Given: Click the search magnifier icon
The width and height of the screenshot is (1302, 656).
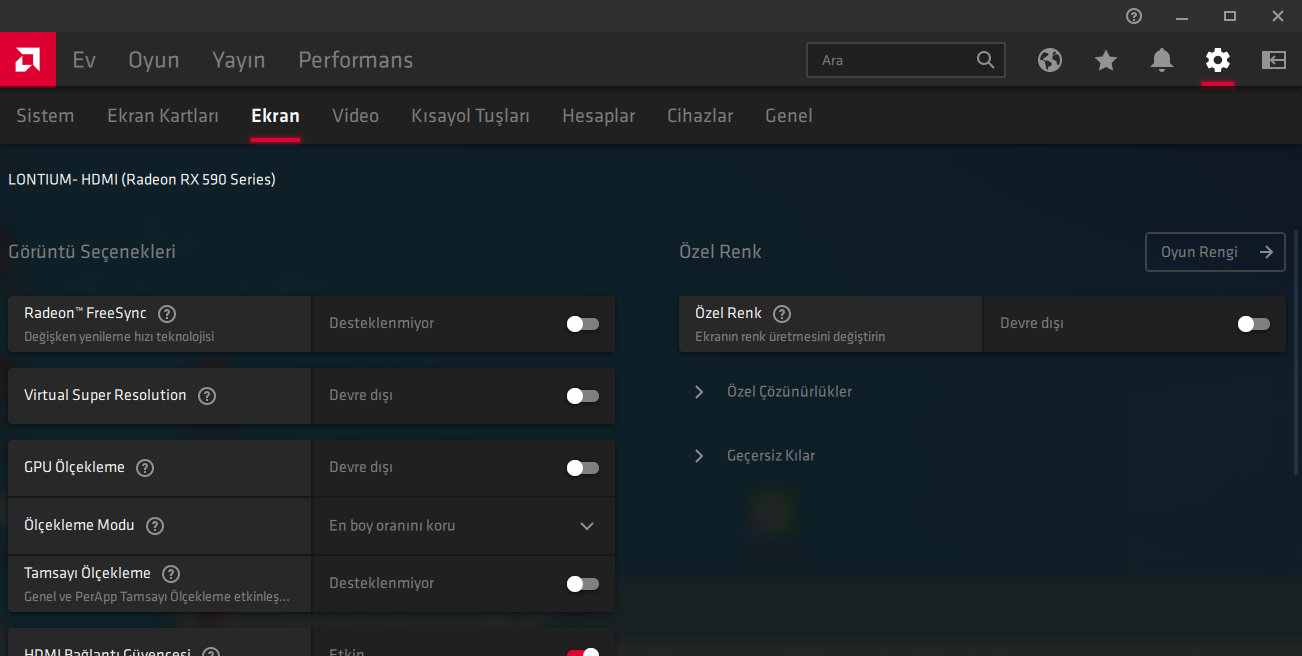Looking at the screenshot, I should [x=985, y=60].
